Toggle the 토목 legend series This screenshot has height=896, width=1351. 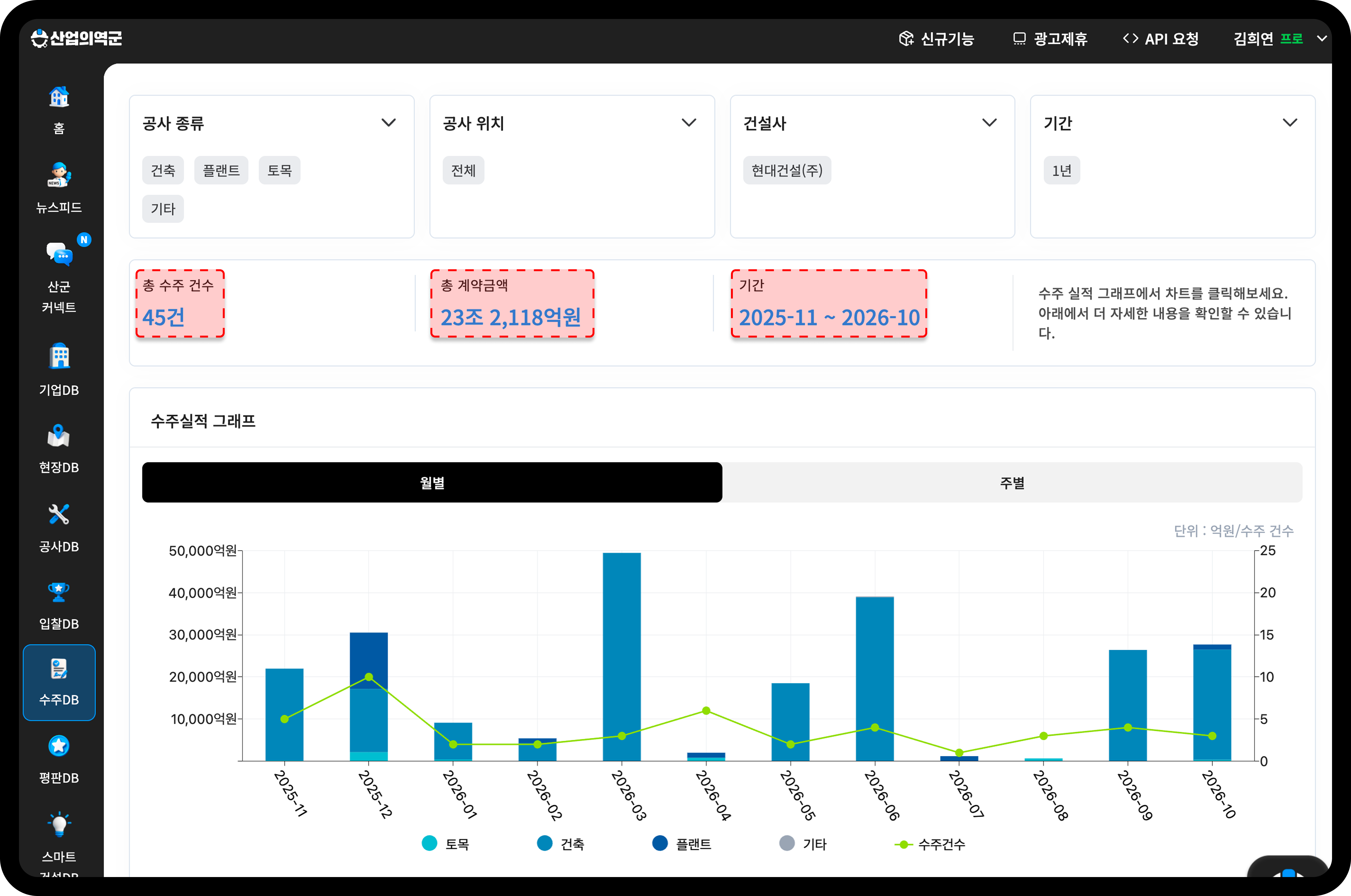[x=446, y=844]
